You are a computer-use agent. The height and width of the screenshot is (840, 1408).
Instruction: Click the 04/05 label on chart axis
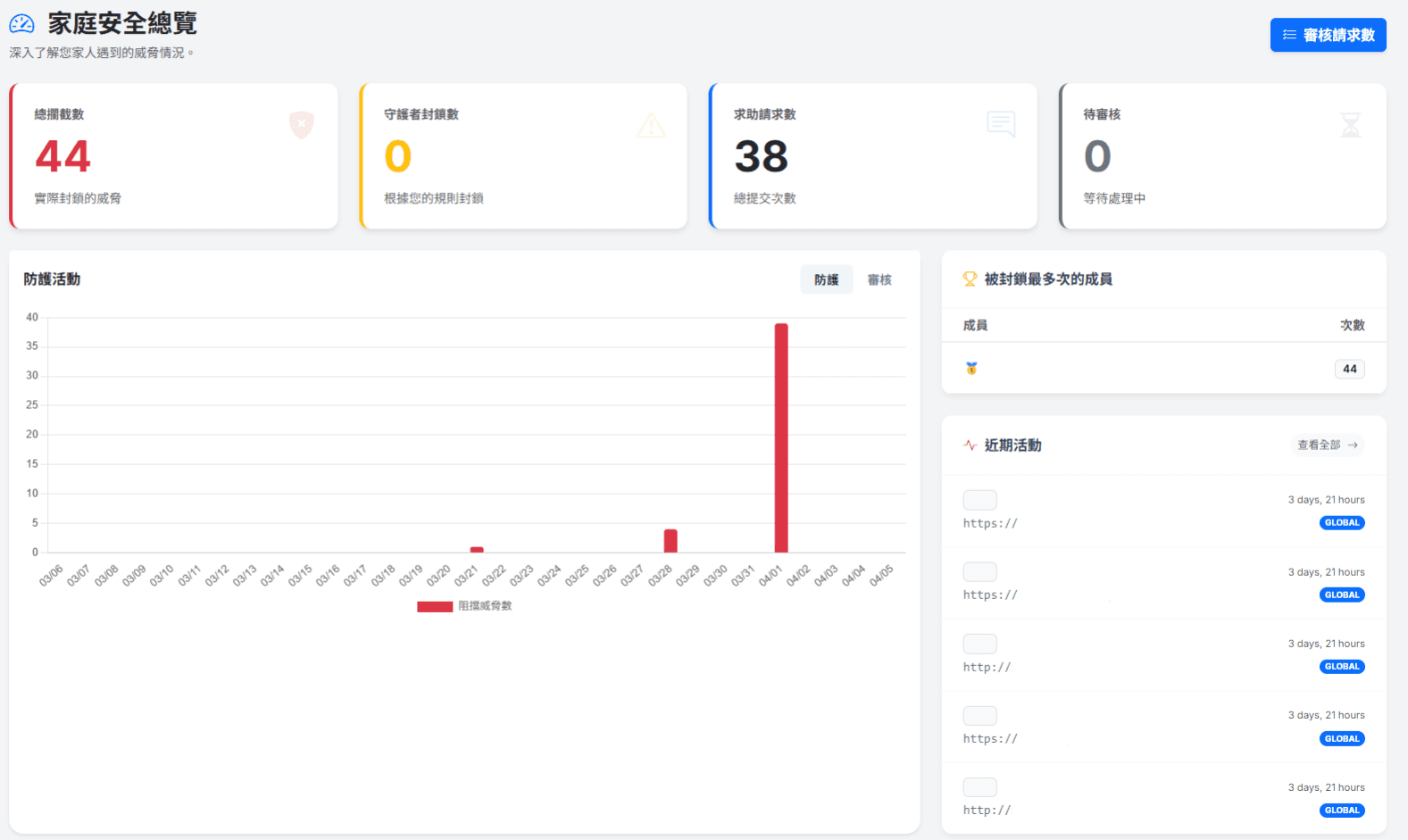pyautogui.click(x=881, y=576)
